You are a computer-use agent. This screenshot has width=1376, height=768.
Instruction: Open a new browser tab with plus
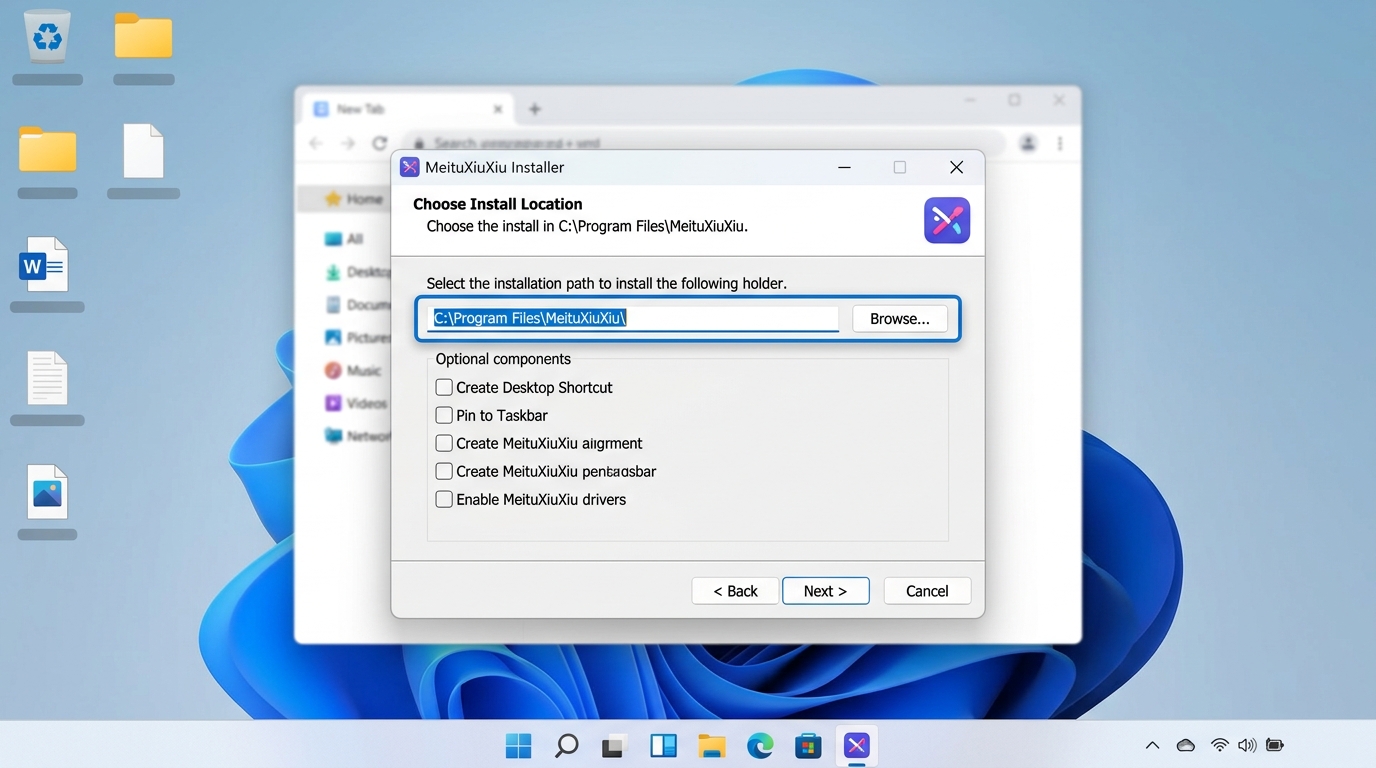[x=534, y=109]
